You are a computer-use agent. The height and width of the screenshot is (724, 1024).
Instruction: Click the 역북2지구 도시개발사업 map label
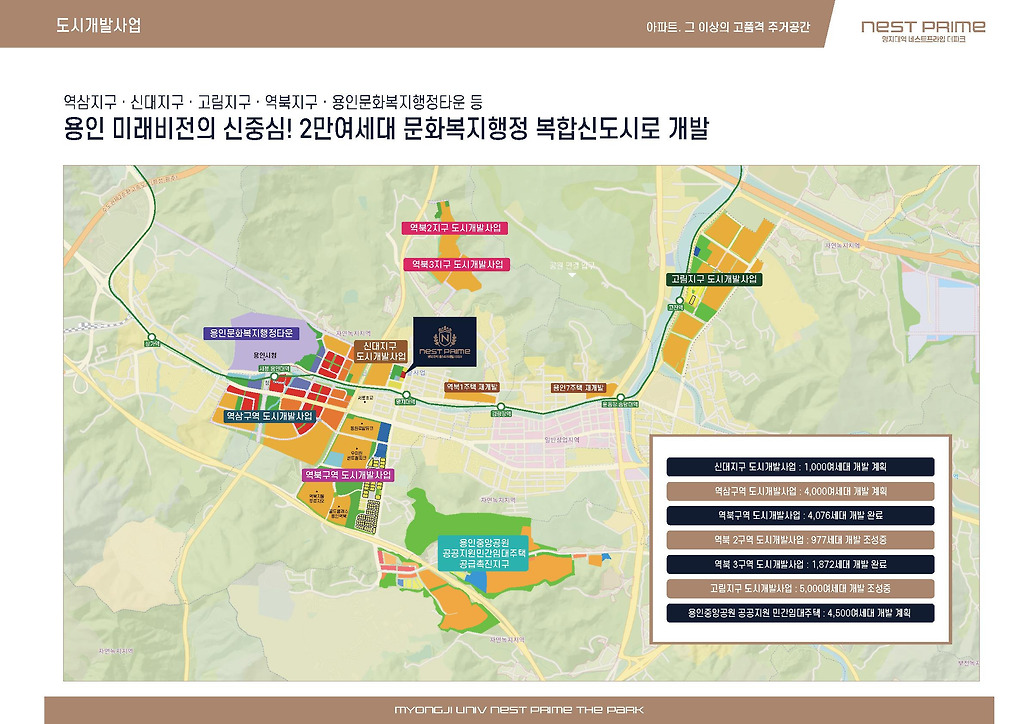pos(455,228)
